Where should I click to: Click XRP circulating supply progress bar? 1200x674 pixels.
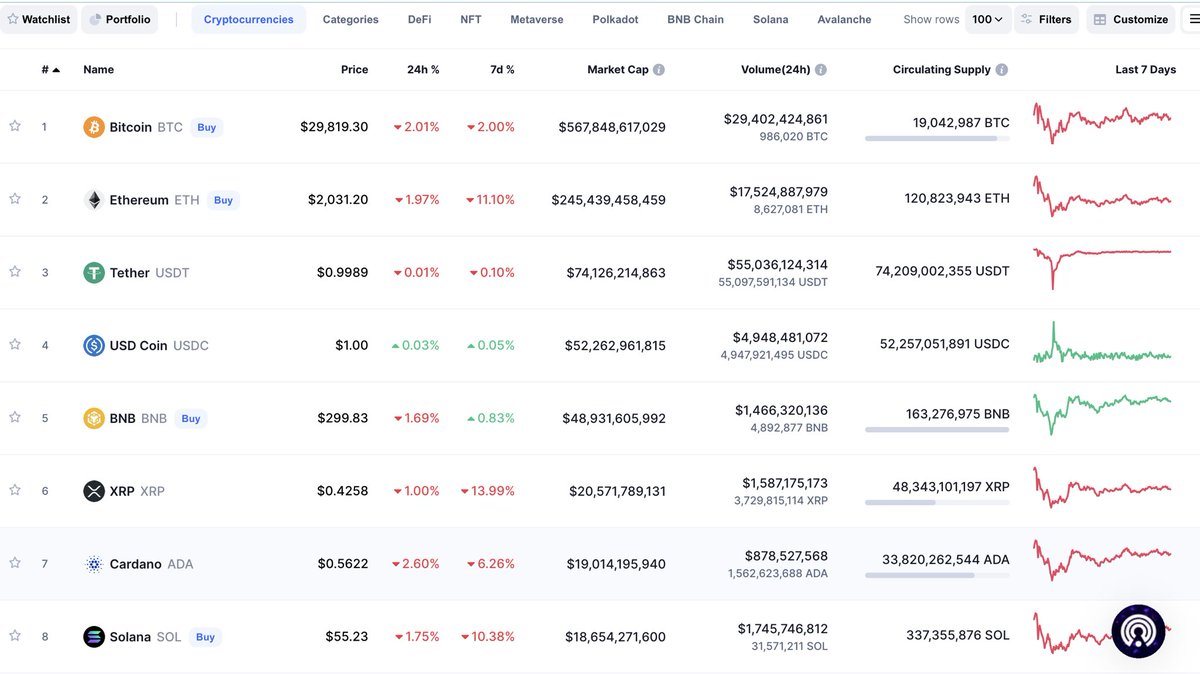937,502
